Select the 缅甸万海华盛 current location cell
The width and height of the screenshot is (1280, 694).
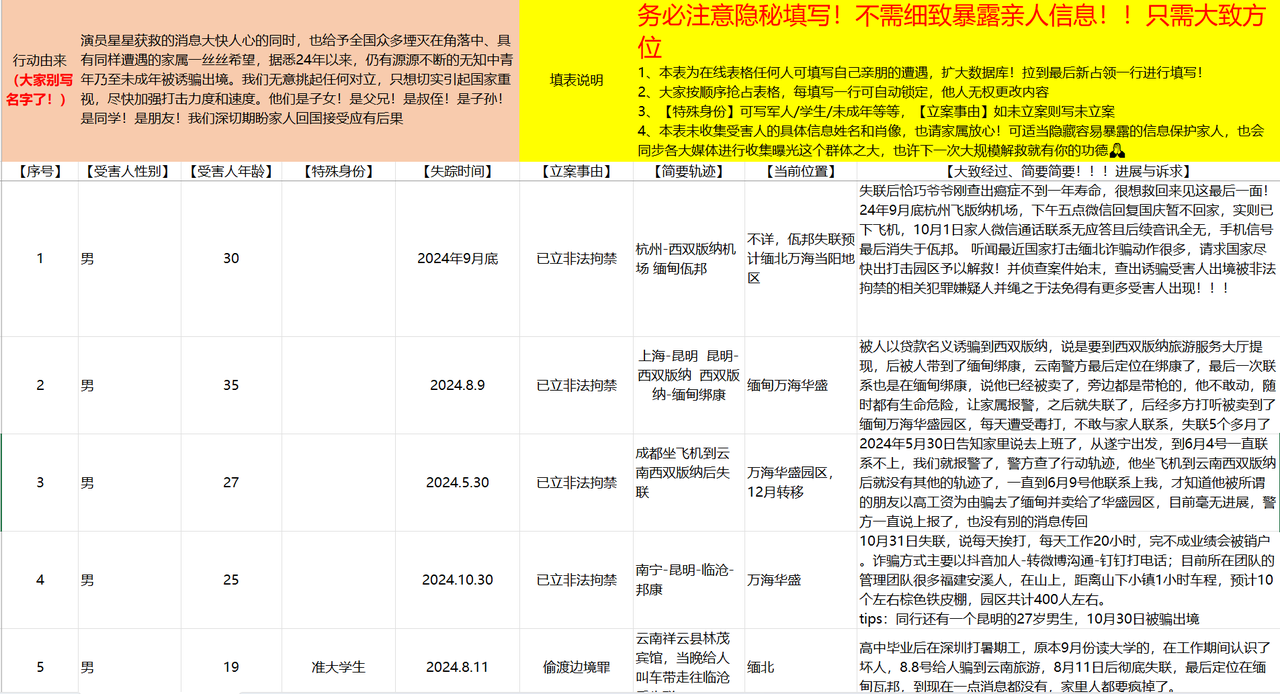pos(801,385)
